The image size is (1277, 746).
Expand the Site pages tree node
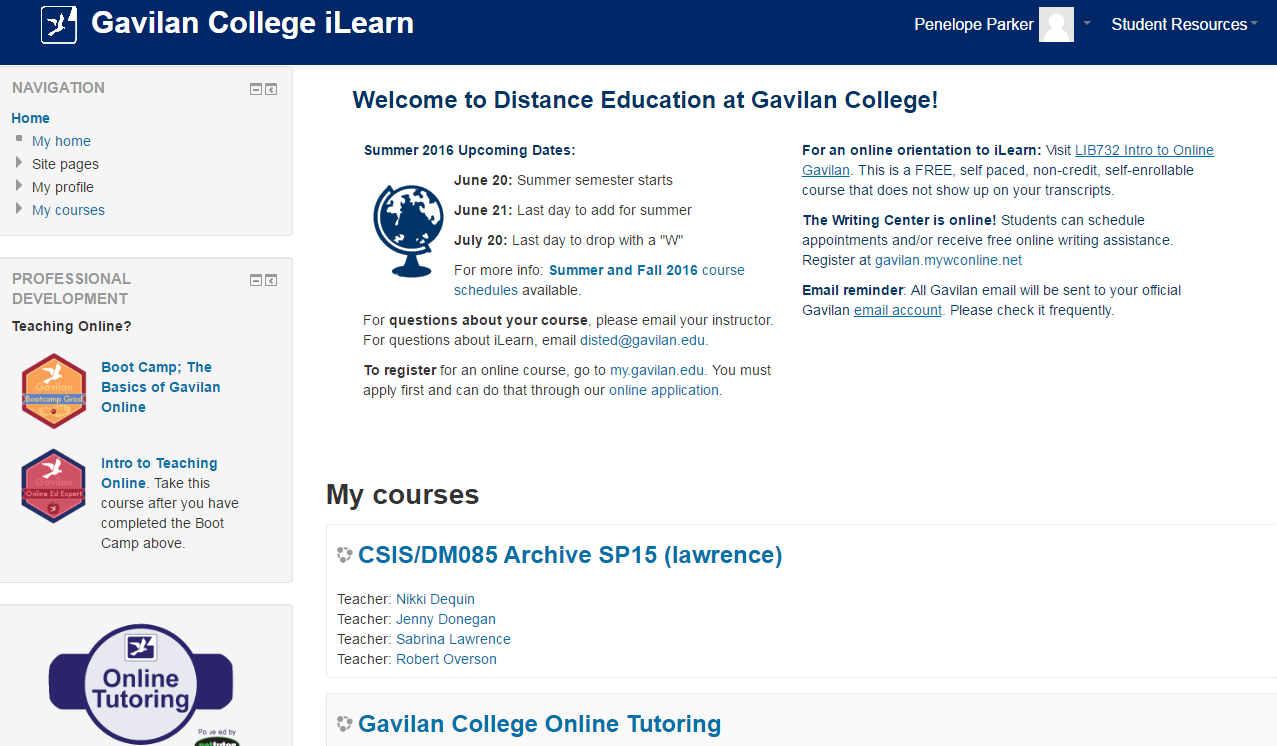click(x=19, y=163)
